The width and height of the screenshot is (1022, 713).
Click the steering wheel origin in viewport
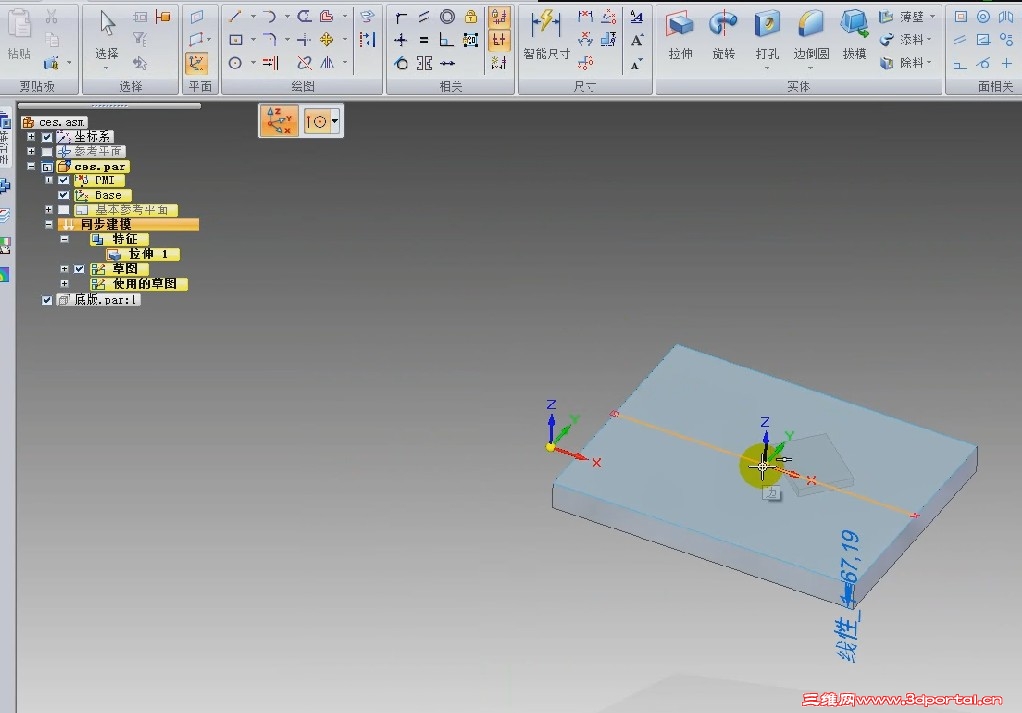tap(763, 467)
